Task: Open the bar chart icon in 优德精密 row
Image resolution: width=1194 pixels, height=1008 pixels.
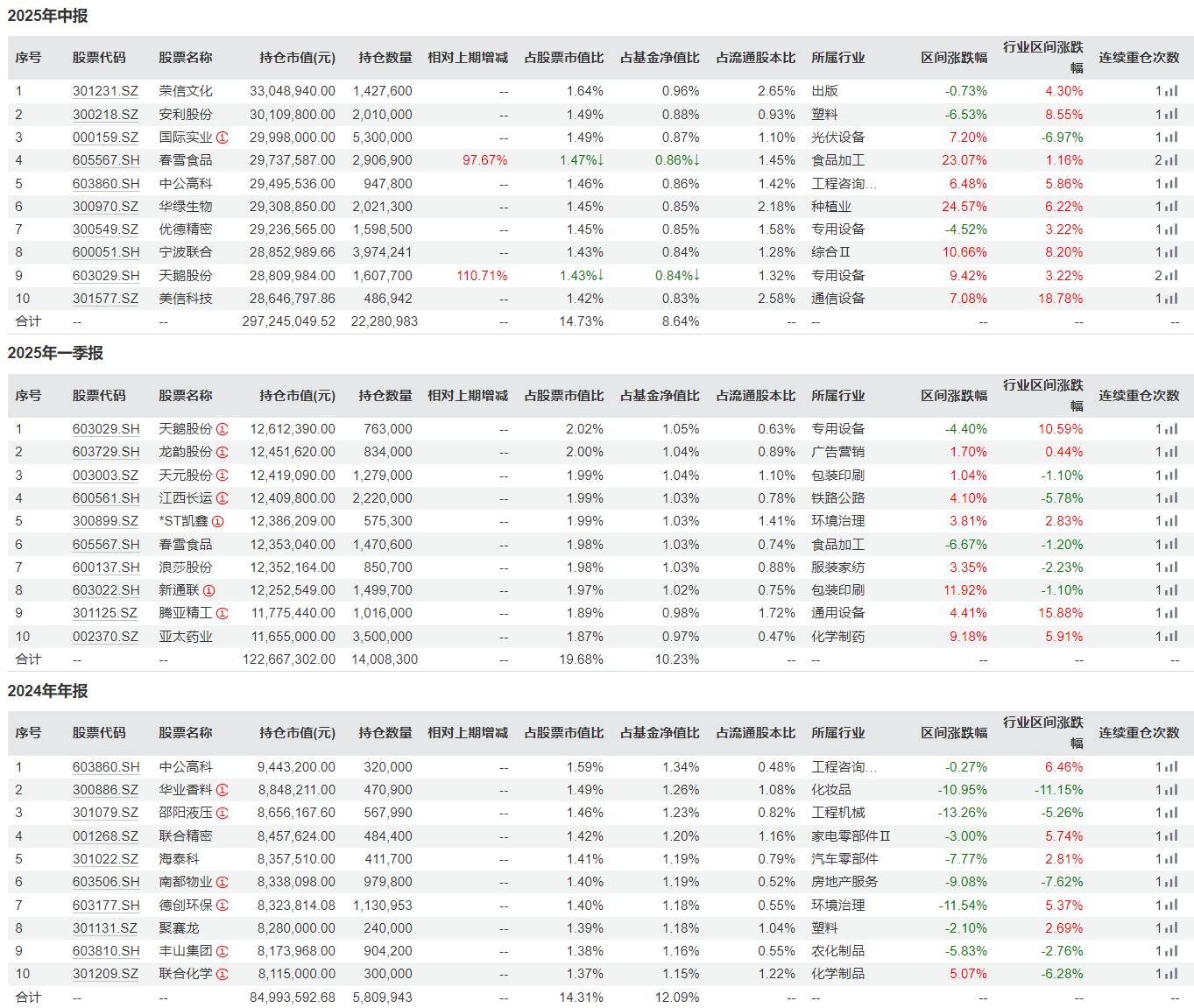Action: [1172, 229]
